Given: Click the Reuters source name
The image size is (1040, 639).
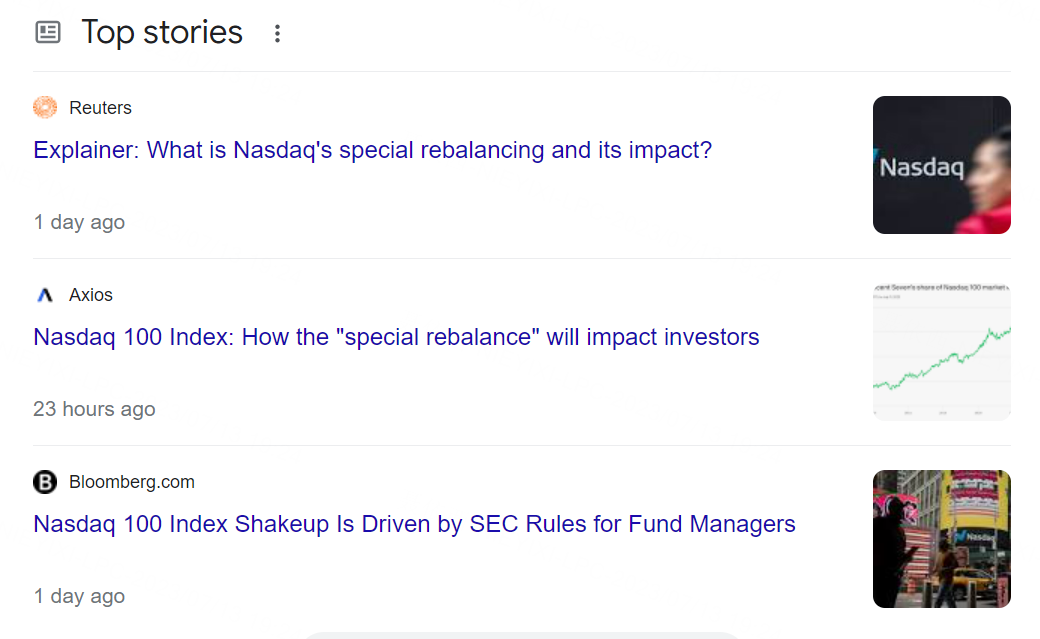Looking at the screenshot, I should (x=100, y=108).
